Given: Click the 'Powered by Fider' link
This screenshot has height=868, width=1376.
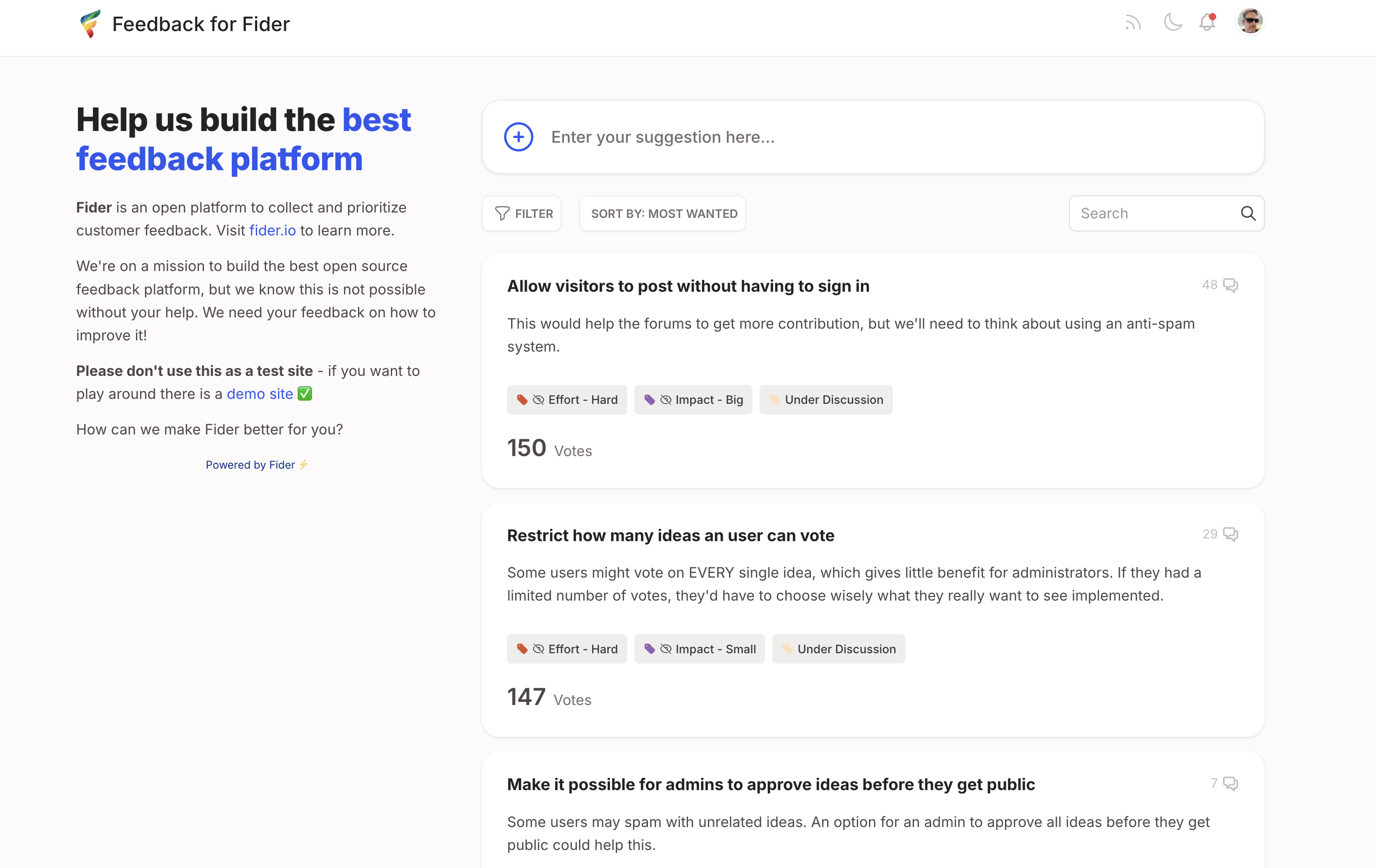Looking at the screenshot, I should point(257,465).
